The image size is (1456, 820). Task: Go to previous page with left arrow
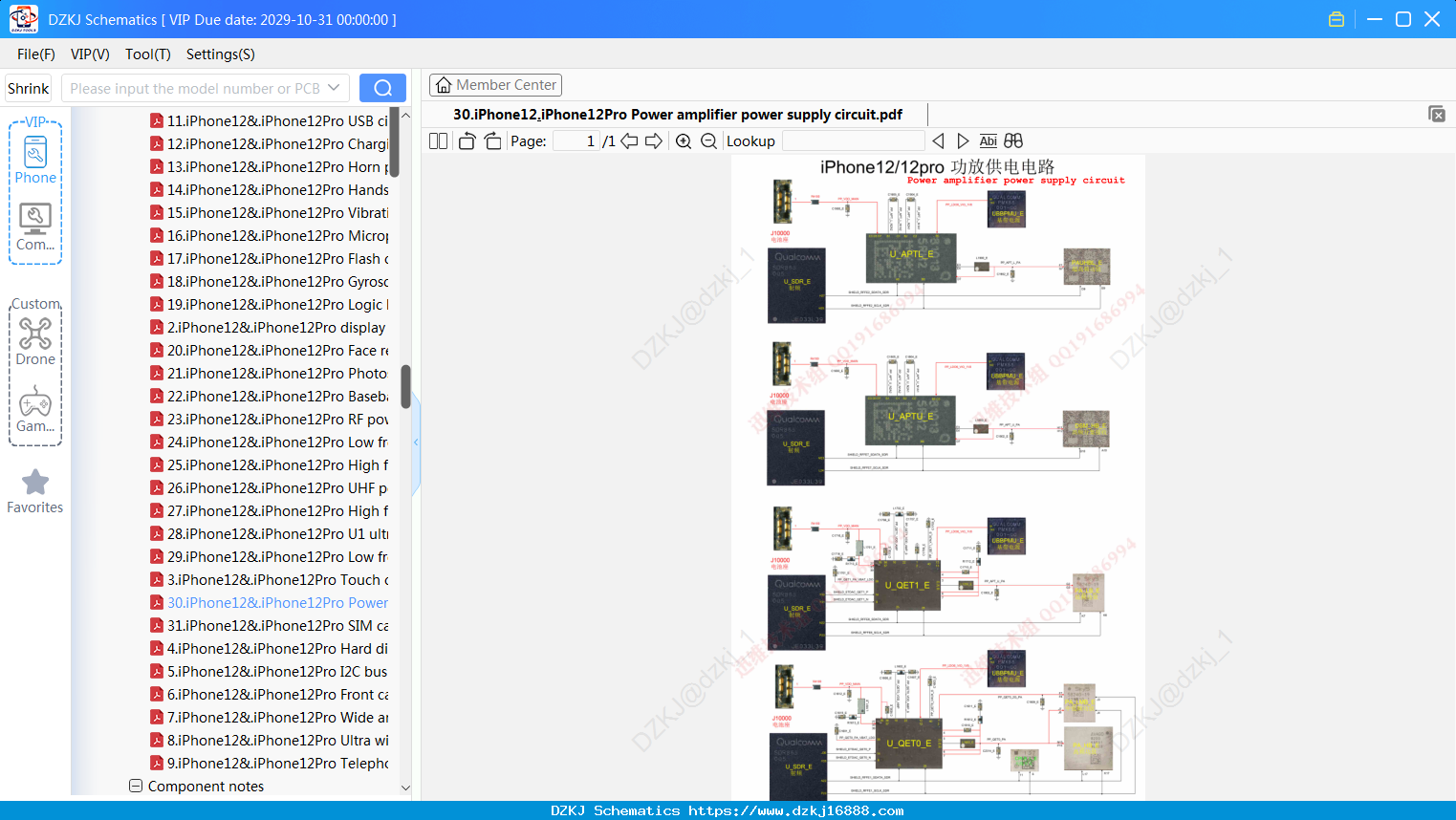coord(629,141)
